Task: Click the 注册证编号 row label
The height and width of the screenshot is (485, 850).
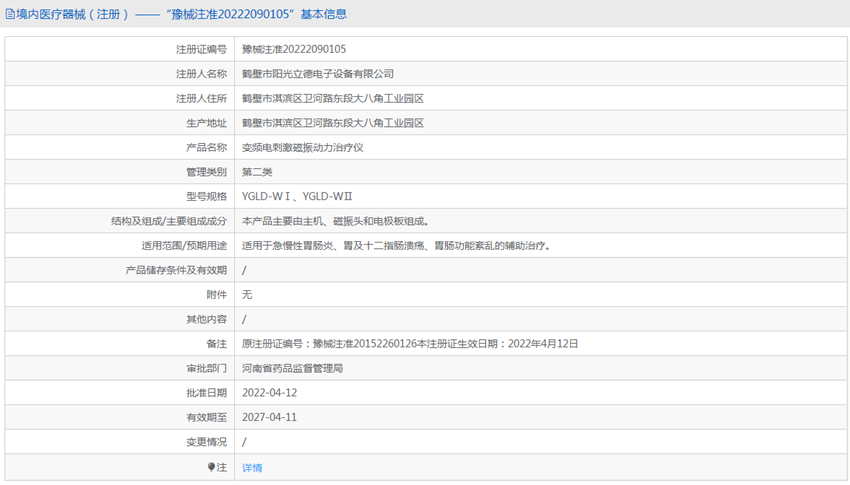Action: (201, 49)
